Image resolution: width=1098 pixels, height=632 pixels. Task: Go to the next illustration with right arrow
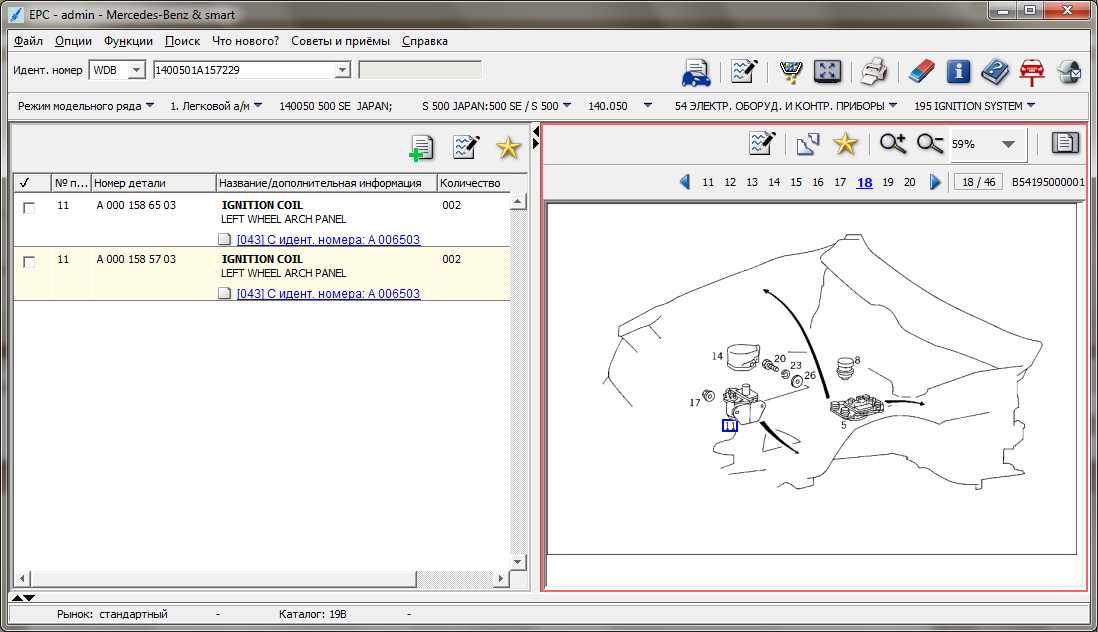click(935, 182)
